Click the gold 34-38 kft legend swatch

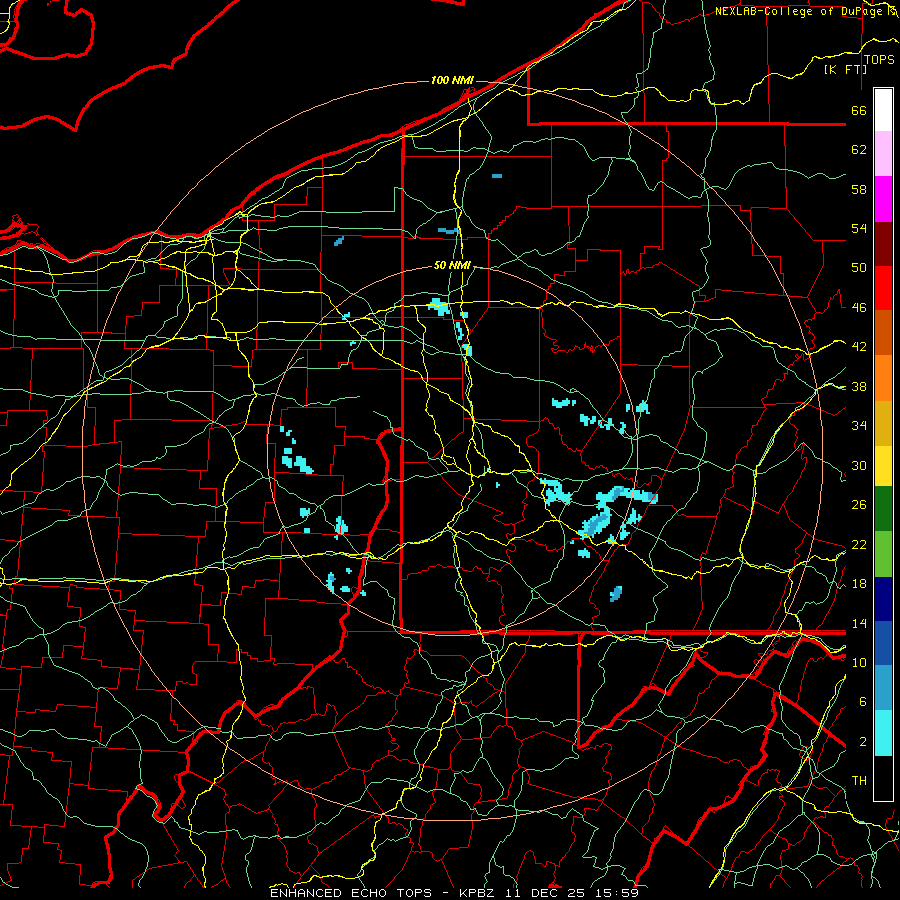click(x=883, y=423)
